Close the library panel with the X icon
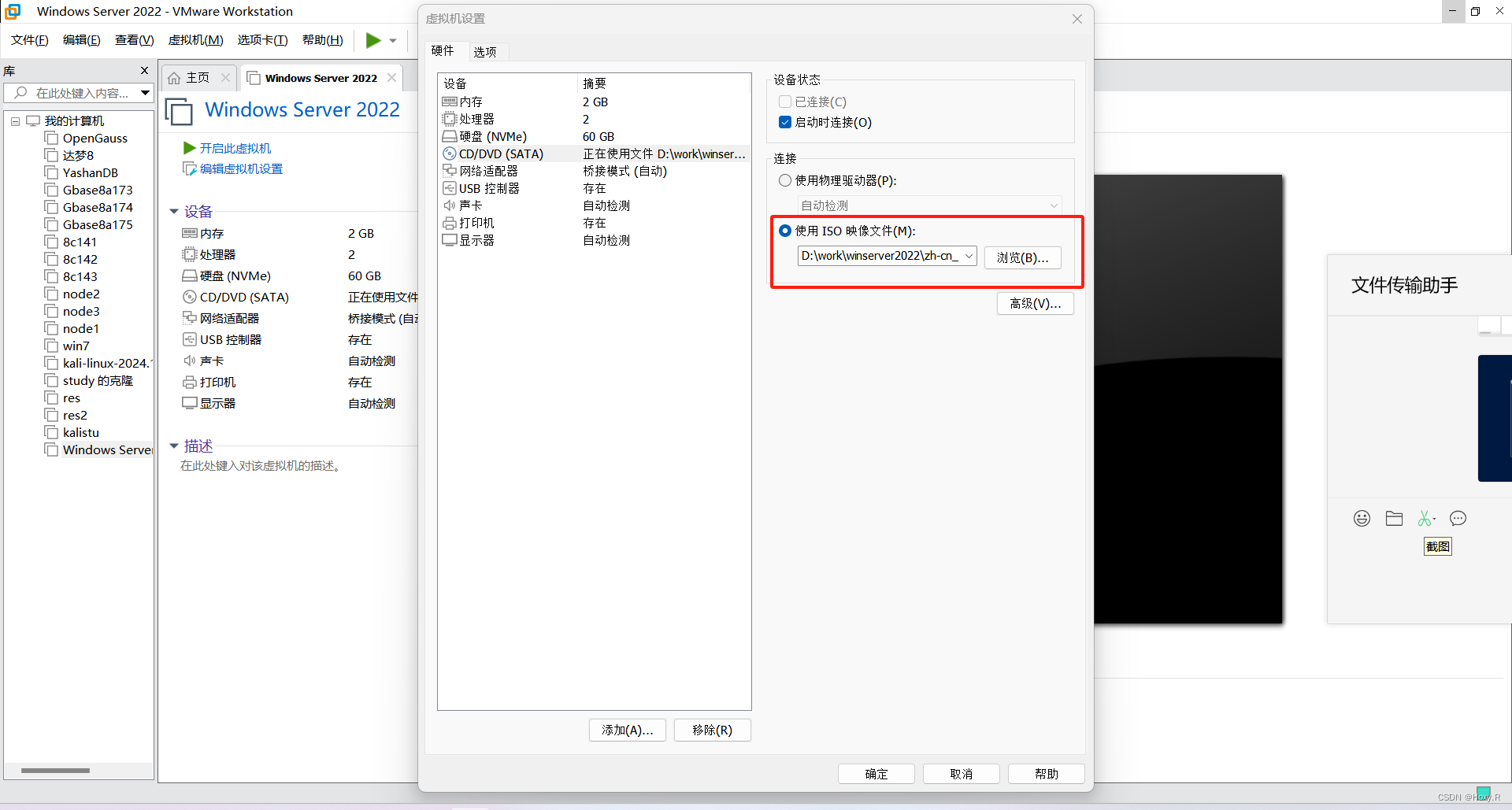Viewport: 1512px width, 810px height. tap(144, 71)
